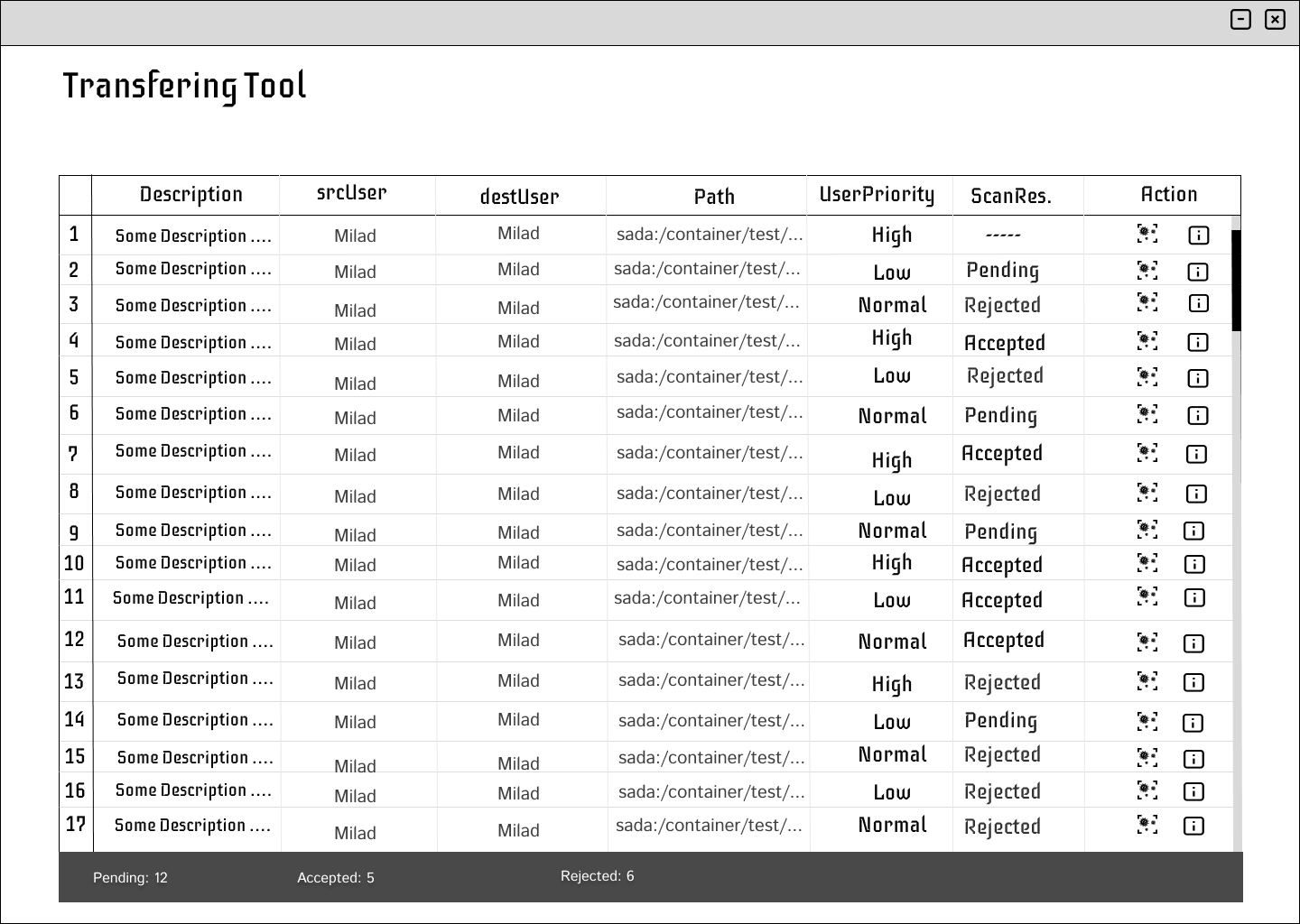Click the scan icon in row 4
Image resolution: width=1300 pixels, height=924 pixels.
pos(1147,341)
